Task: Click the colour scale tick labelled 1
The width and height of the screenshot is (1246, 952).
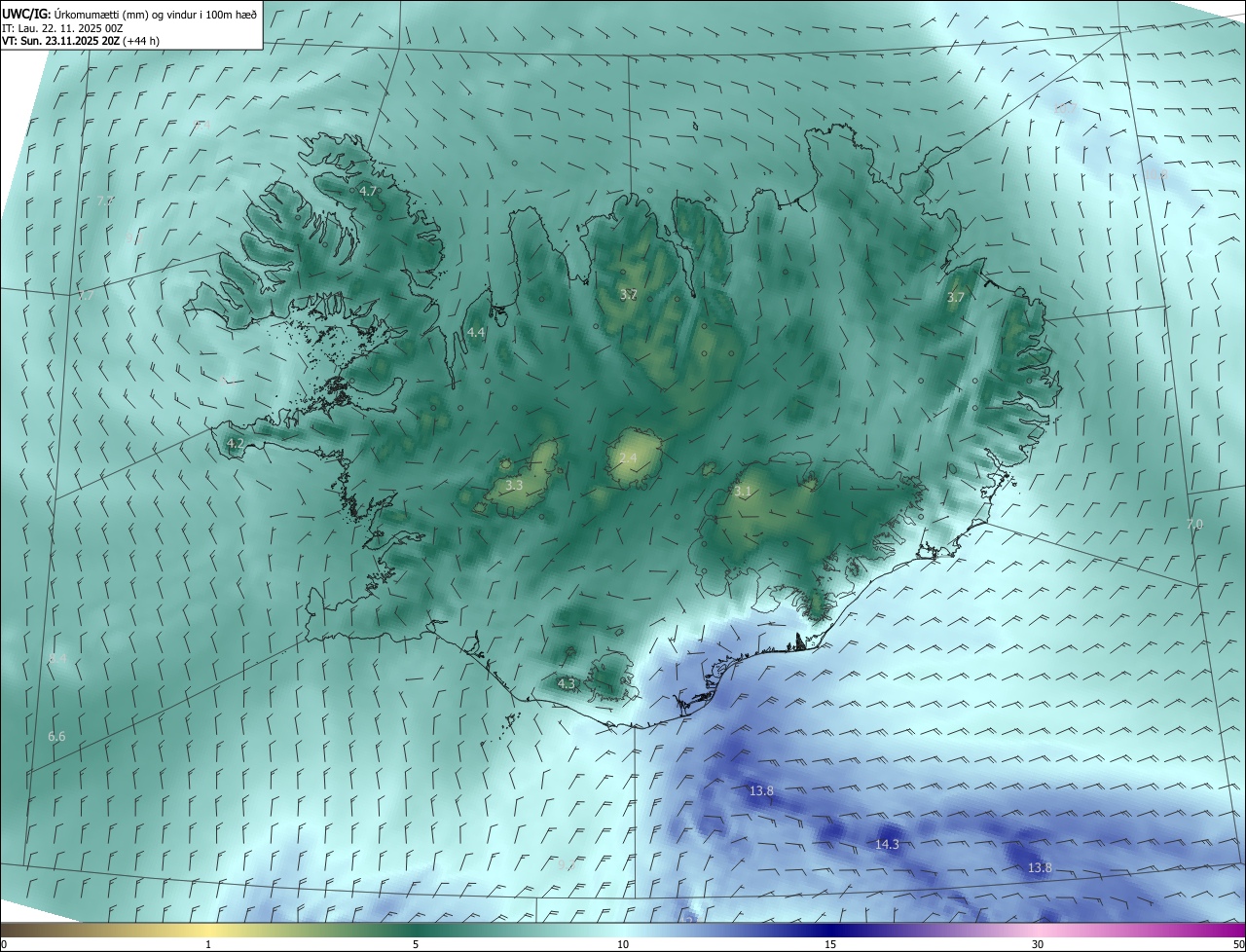Action: [208, 944]
